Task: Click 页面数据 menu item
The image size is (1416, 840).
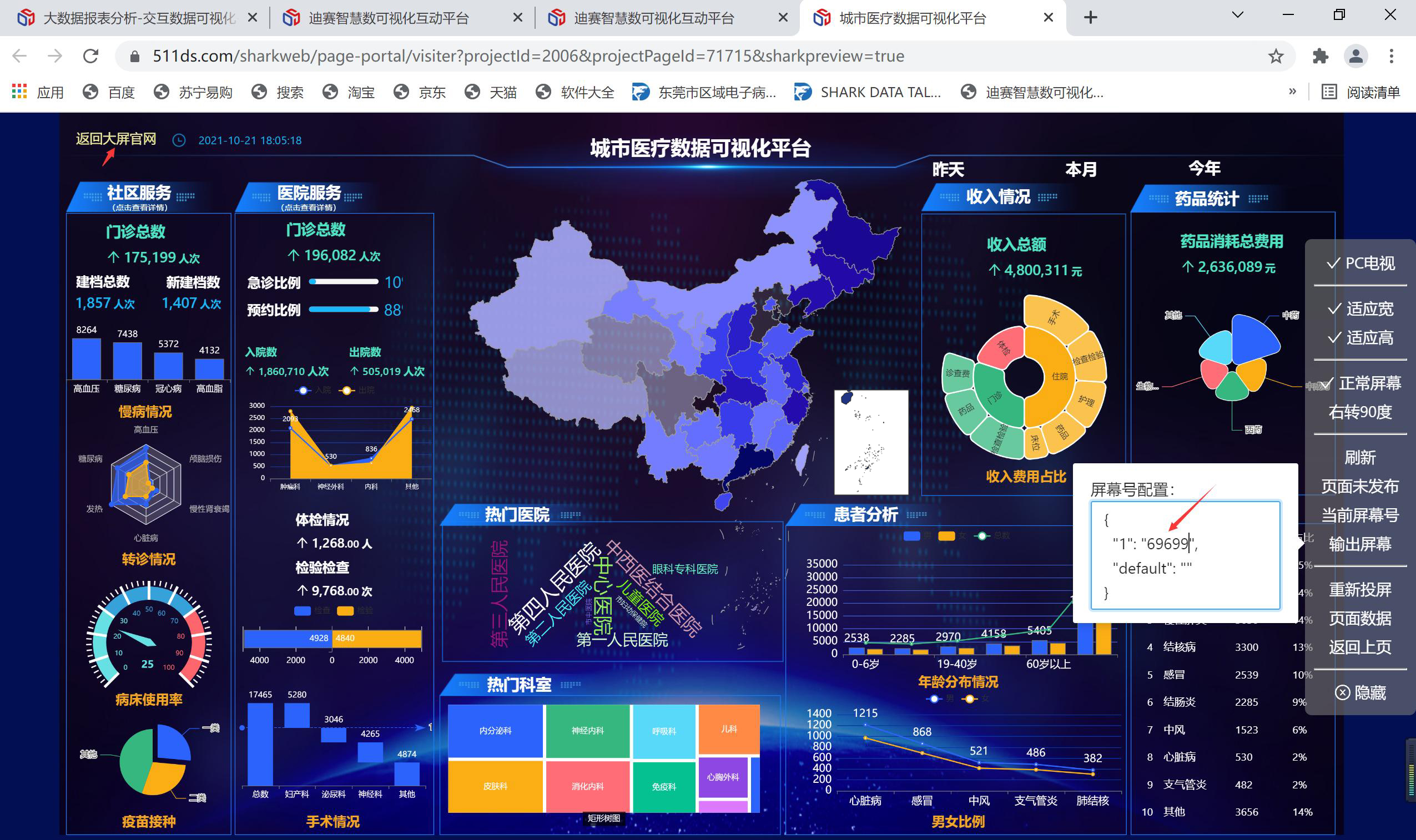Action: pyautogui.click(x=1360, y=619)
